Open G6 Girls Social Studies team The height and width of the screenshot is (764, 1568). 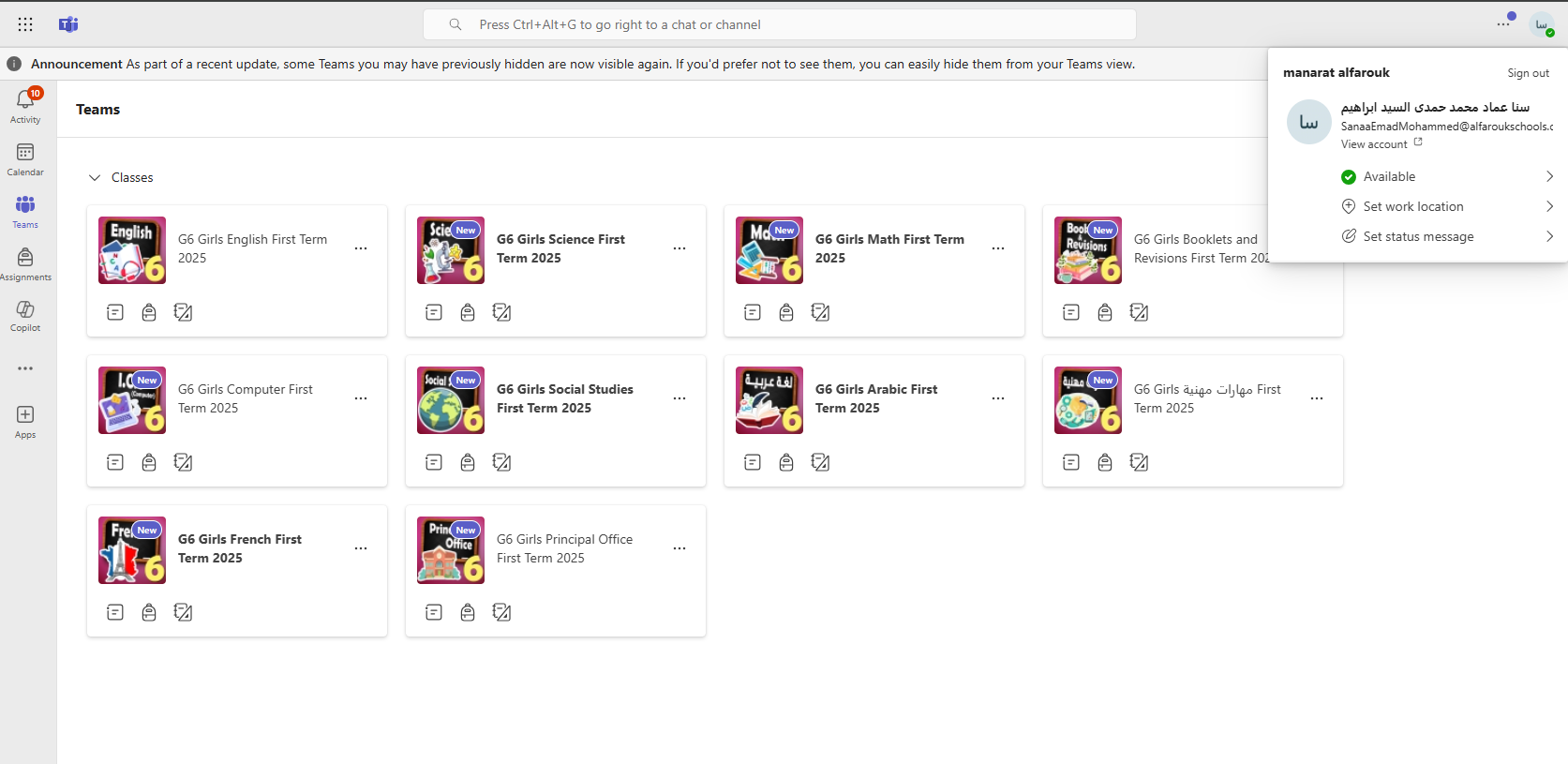click(564, 398)
